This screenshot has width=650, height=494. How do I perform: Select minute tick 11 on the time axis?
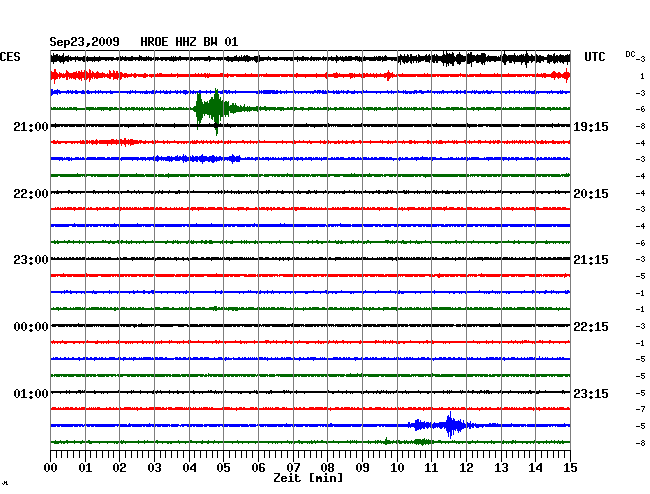(431, 467)
